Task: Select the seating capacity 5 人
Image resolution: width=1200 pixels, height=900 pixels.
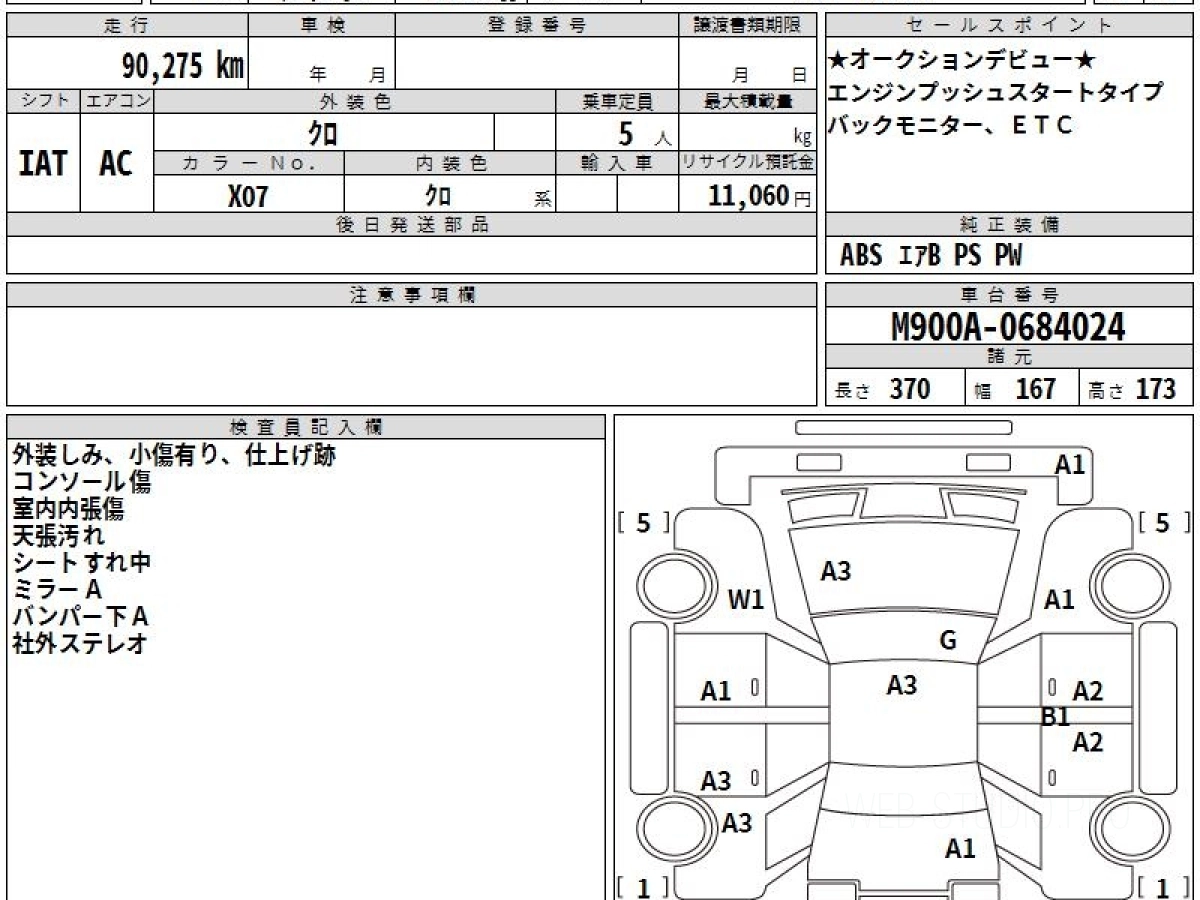Action: point(645,133)
